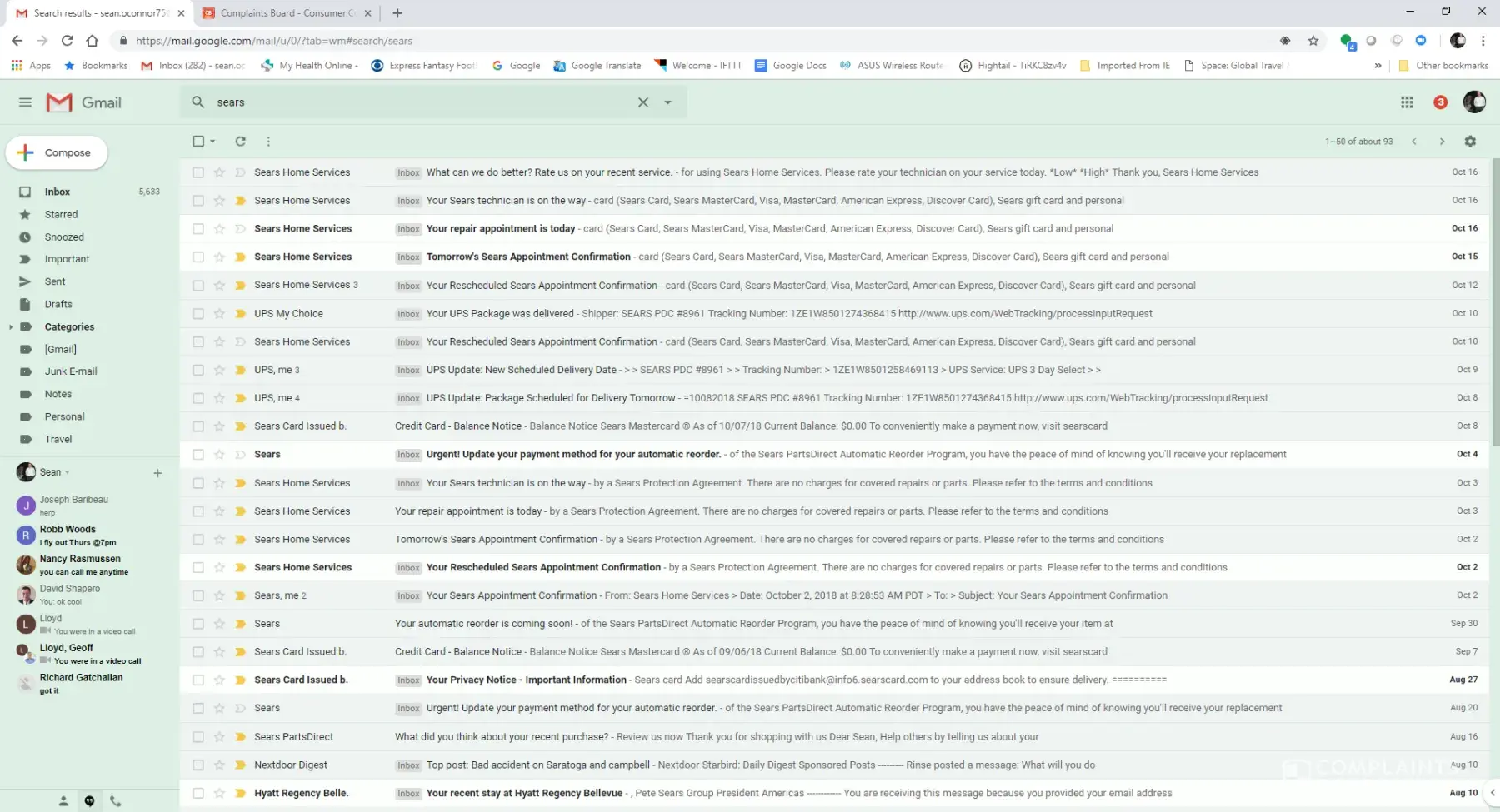Image resolution: width=1500 pixels, height=812 pixels.
Task: Bookmark this page star icon
Action: pyautogui.click(x=1313, y=40)
